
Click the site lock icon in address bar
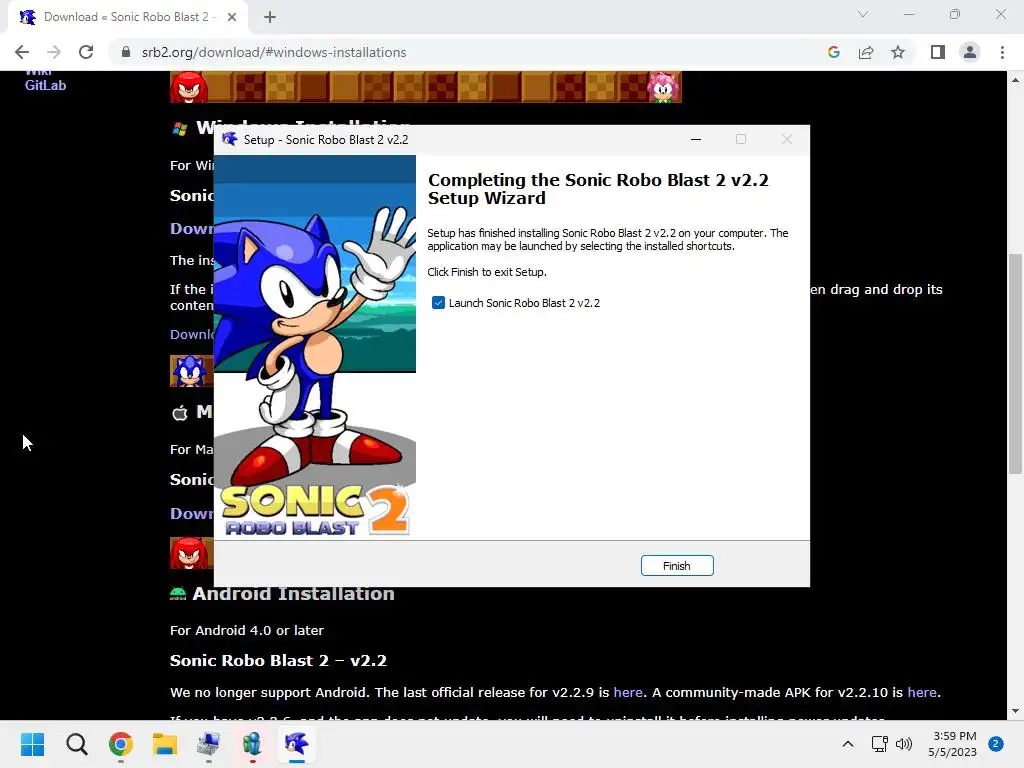coord(126,52)
